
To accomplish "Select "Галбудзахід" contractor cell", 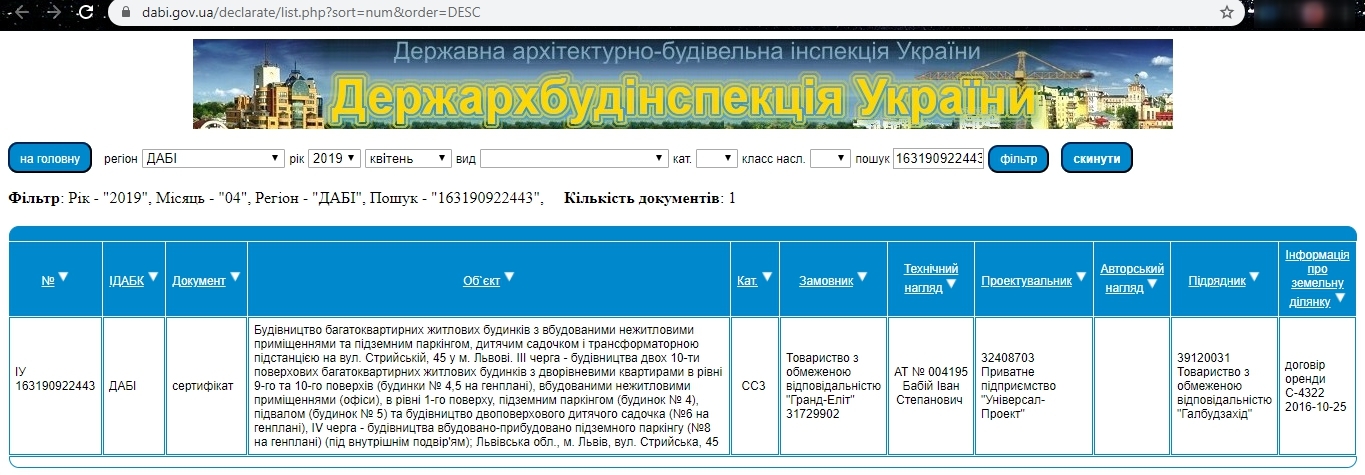I will pos(1225,387).
